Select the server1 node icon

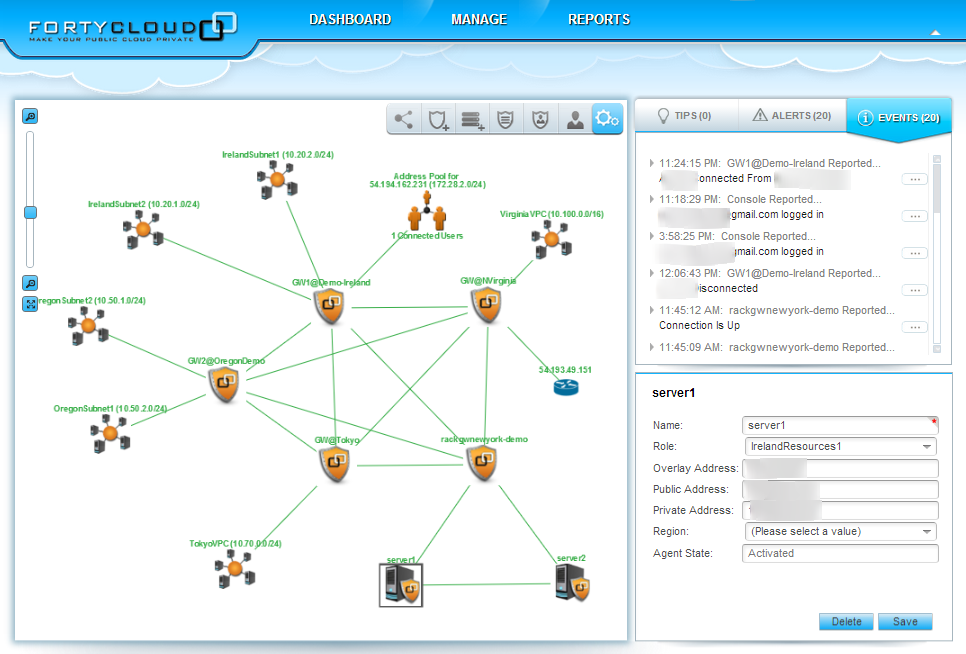tap(400, 585)
